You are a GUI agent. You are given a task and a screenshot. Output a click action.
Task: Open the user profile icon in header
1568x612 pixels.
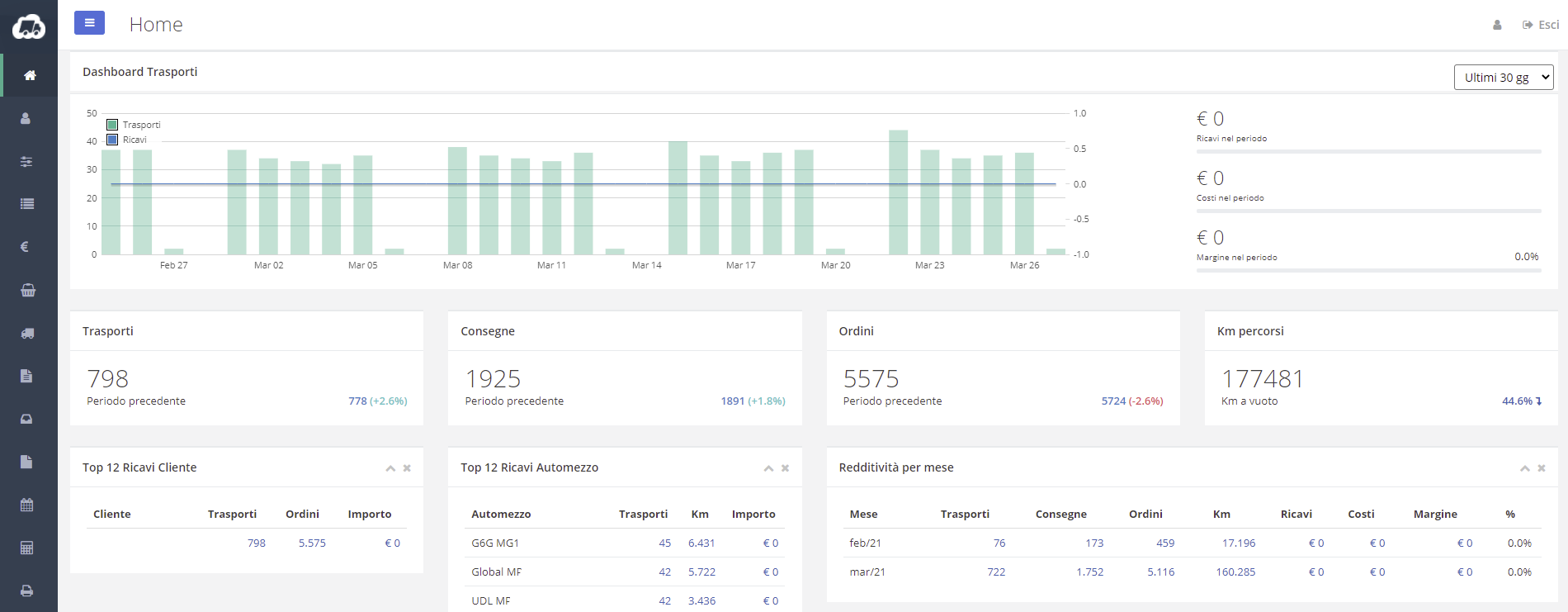[x=1497, y=25]
